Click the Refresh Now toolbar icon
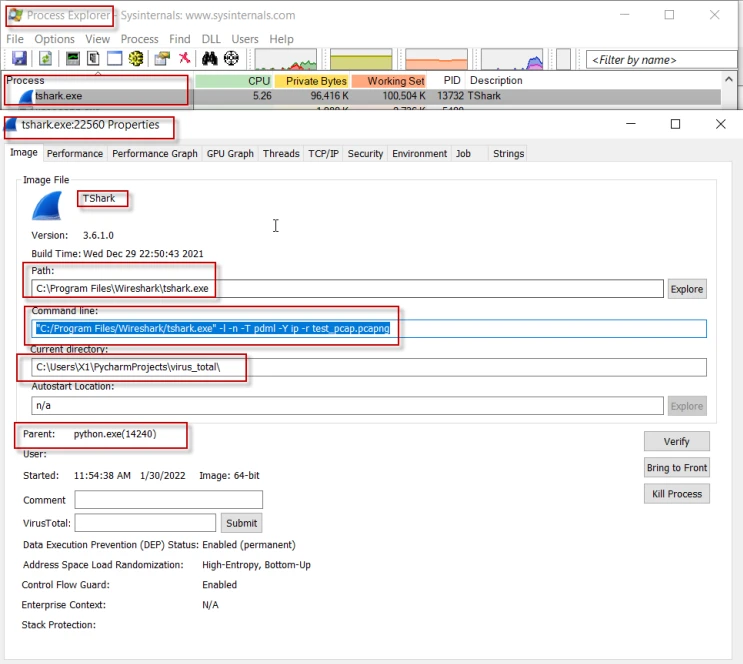743x664 pixels. pyautogui.click(x=45, y=59)
